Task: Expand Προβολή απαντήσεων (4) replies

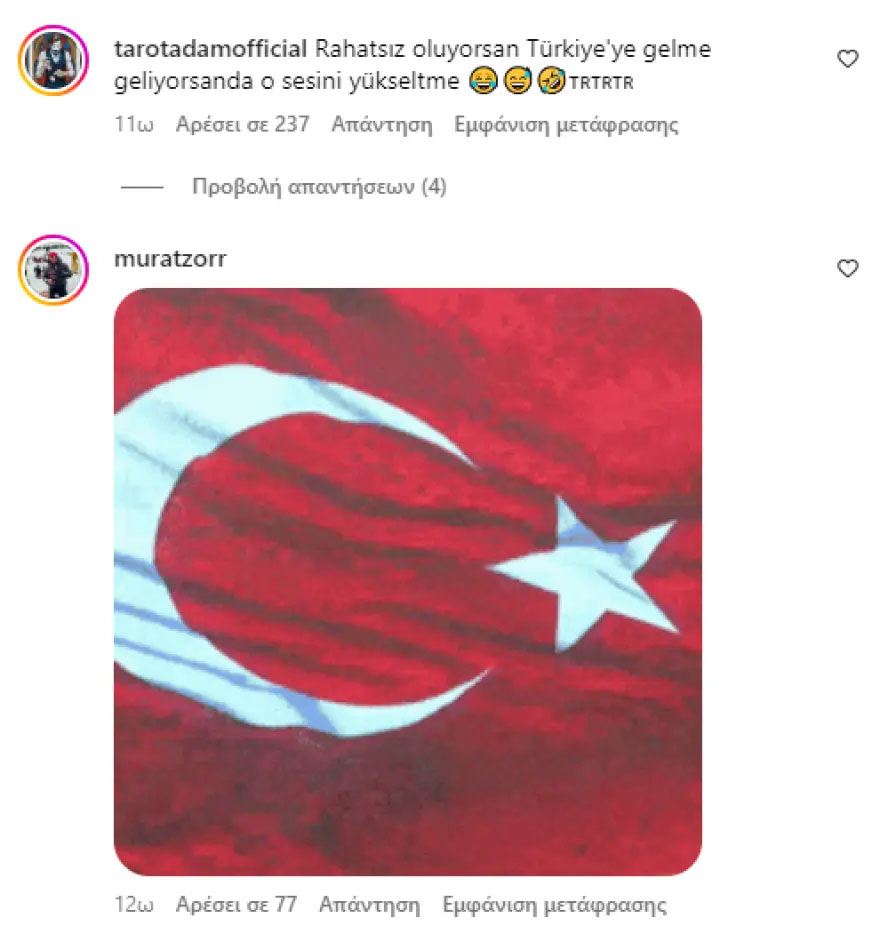Action: click(x=319, y=187)
